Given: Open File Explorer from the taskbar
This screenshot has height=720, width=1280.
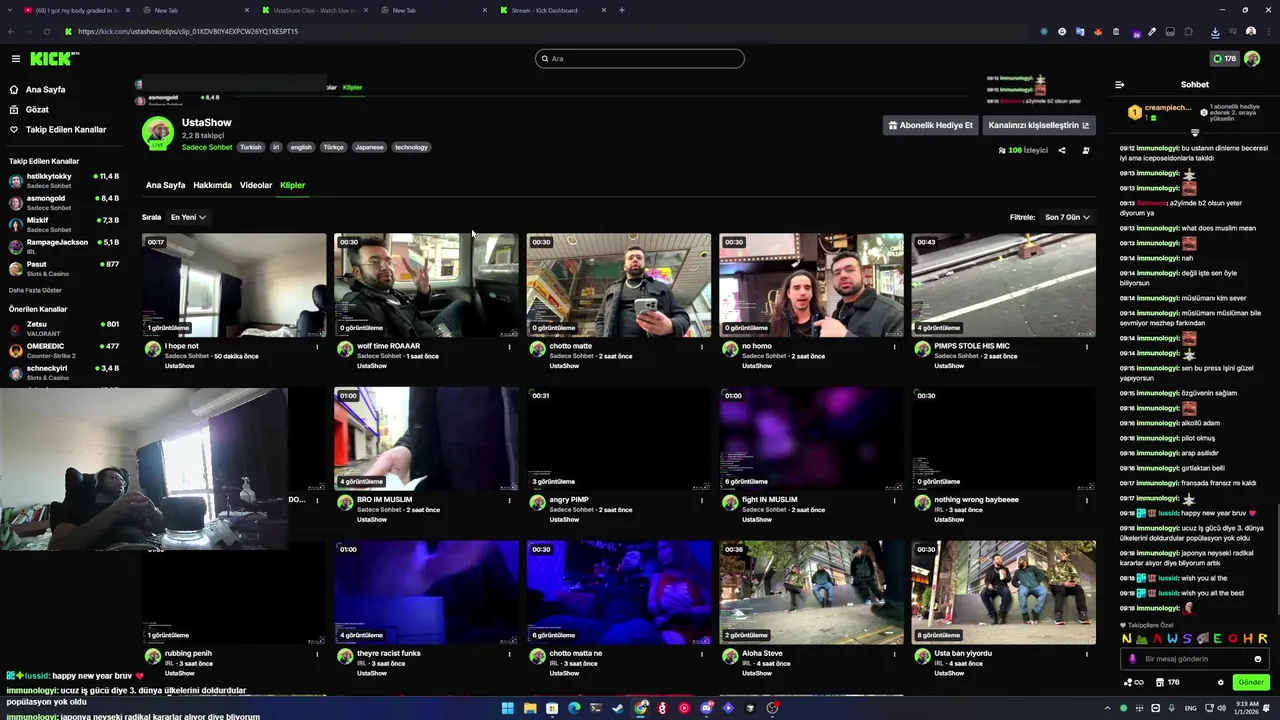Looking at the screenshot, I should (x=529, y=708).
